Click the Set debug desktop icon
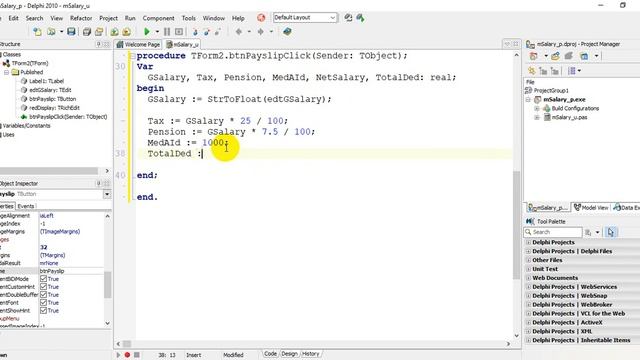Screen dimensions: 640x360 (x=360, y=18)
